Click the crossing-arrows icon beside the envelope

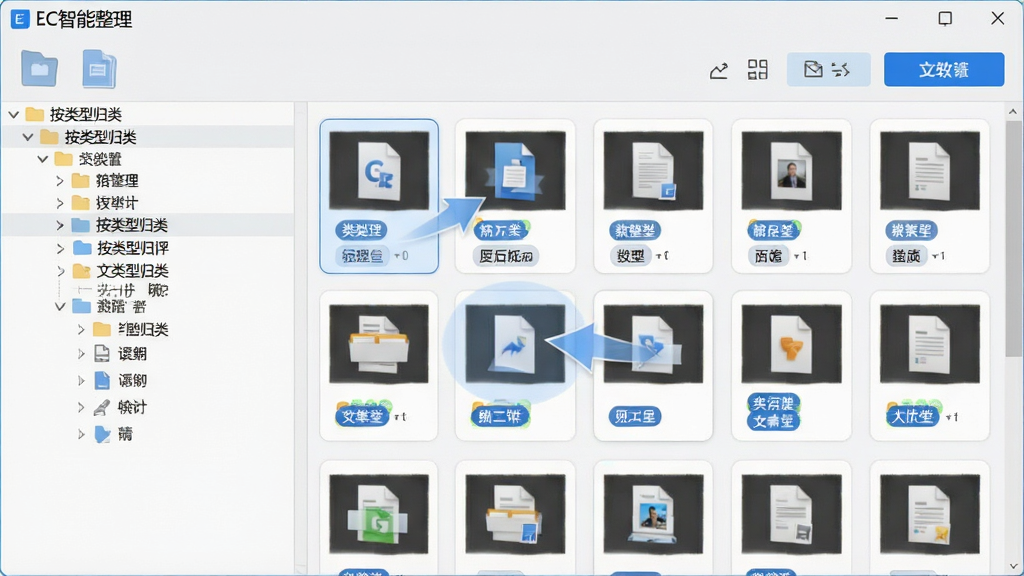(x=841, y=69)
